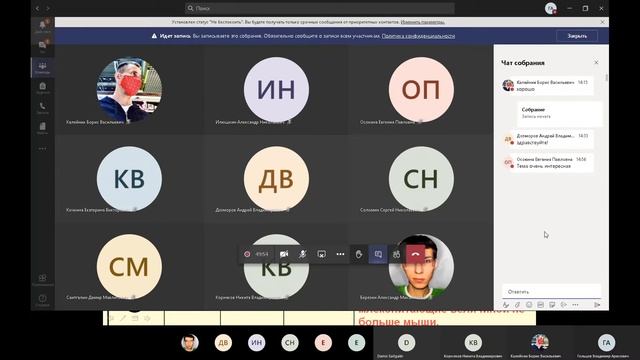Screen dimensions: 640x360
Task: Open more compose options ellipsis in chat
Action: click(x=575, y=305)
